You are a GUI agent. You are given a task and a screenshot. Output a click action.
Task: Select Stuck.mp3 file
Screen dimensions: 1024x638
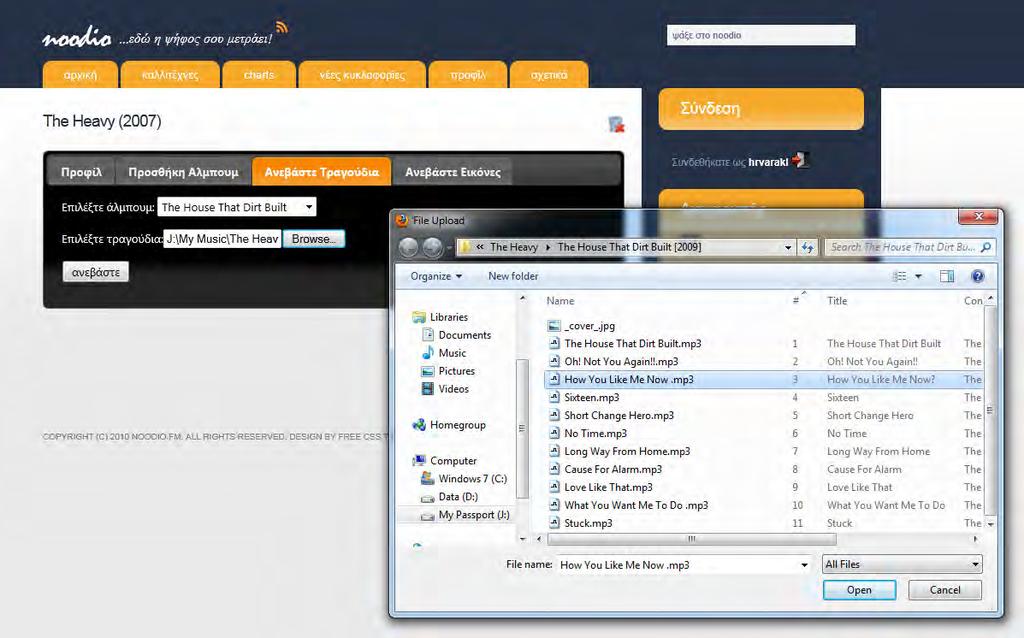point(588,523)
